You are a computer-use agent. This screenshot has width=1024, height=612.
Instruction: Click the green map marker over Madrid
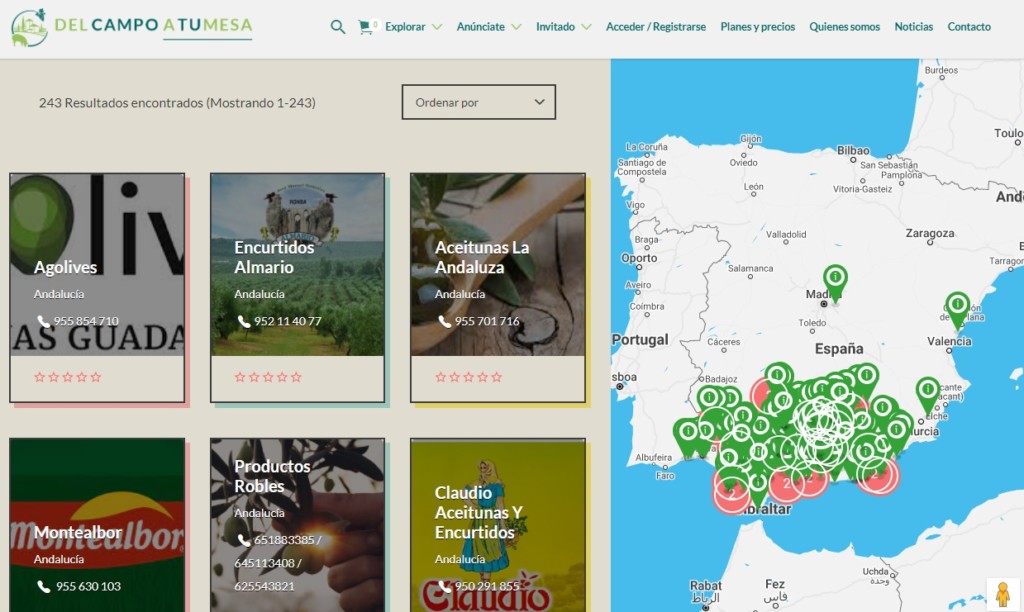pyautogui.click(x=835, y=279)
